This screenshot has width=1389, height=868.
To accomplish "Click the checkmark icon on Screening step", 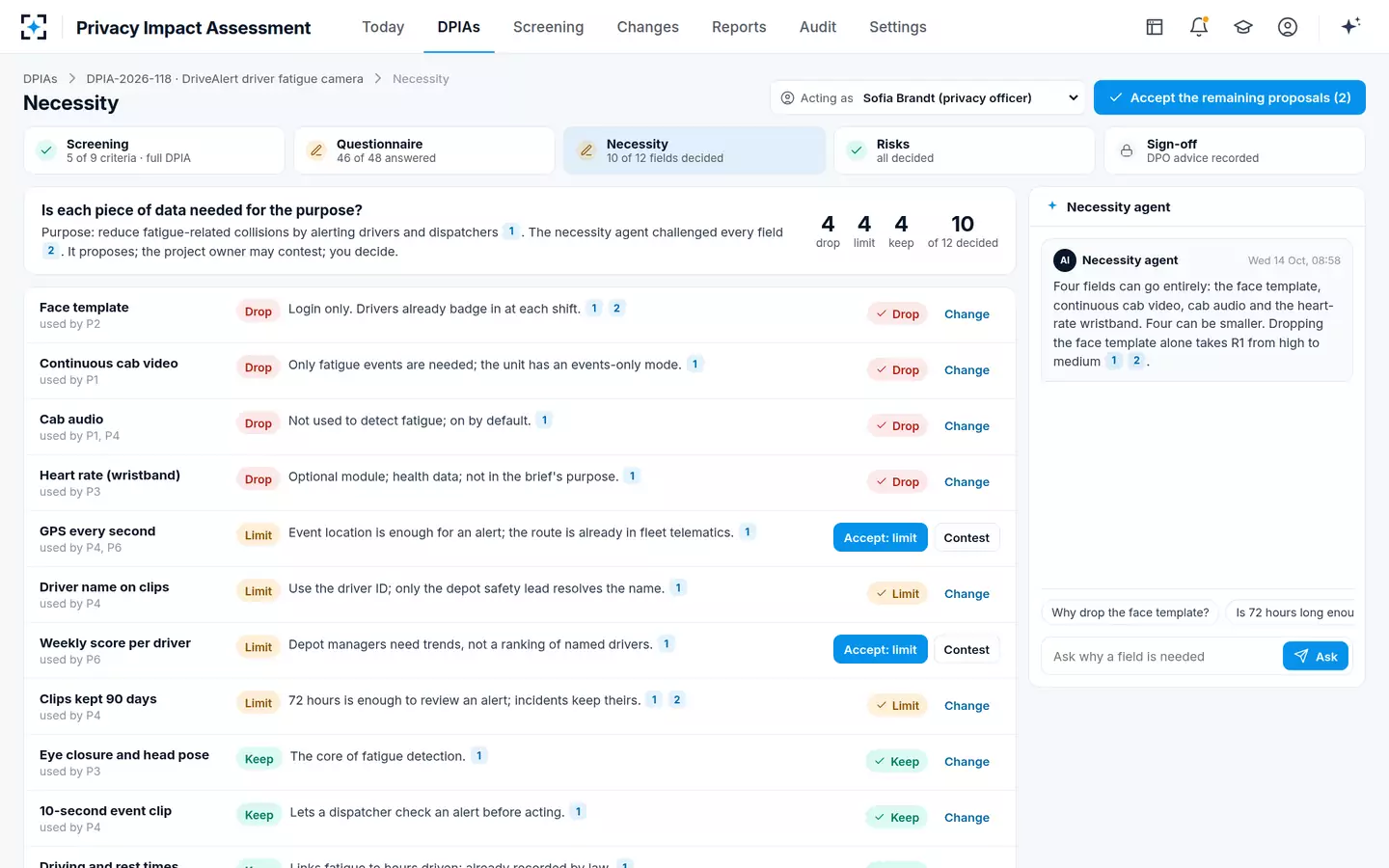I will tap(45, 150).
